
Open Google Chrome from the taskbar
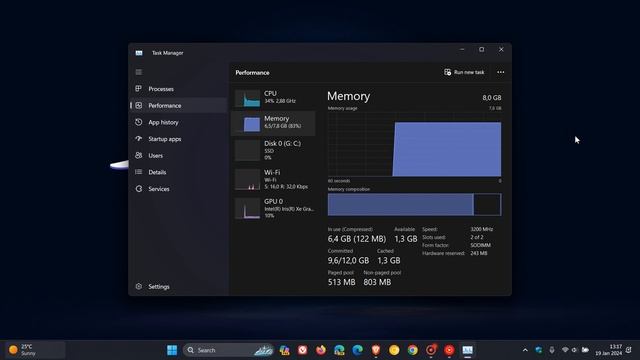(413, 350)
